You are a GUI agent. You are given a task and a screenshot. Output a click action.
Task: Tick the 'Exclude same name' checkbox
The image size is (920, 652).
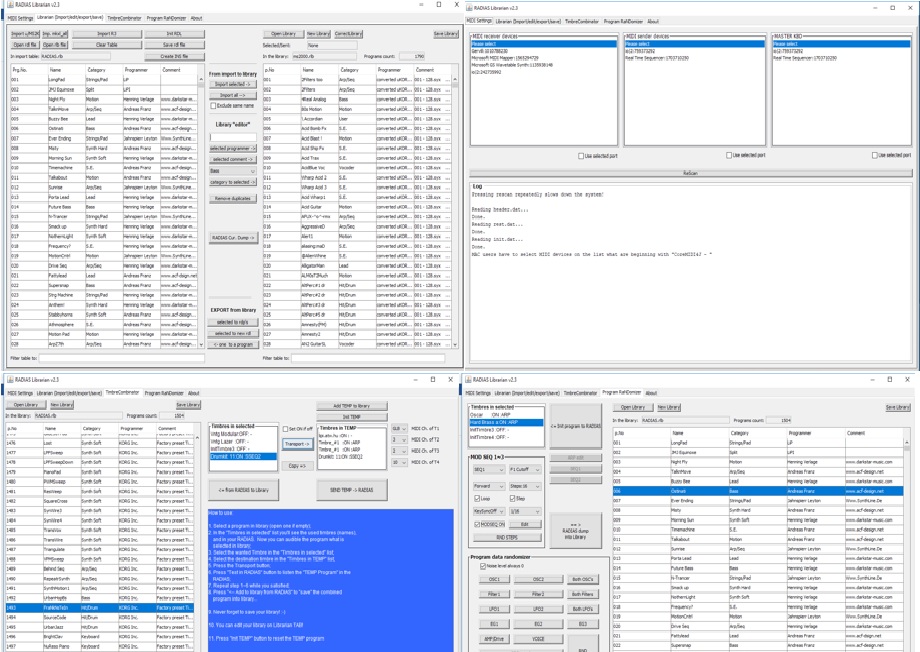pos(213,106)
